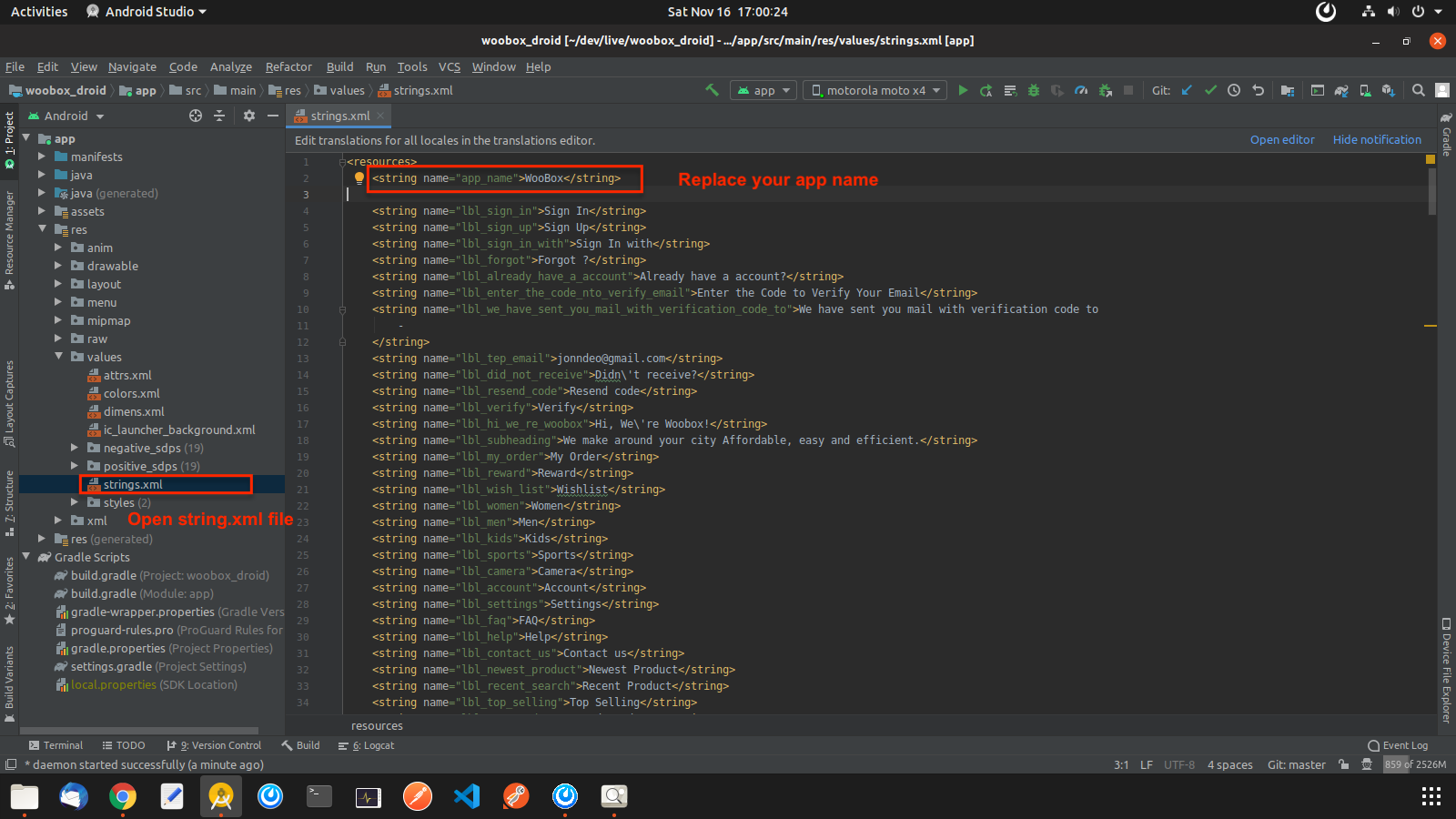Click Collapse All icon in Project panel
The image size is (1456, 819).
pyautogui.click(x=219, y=116)
